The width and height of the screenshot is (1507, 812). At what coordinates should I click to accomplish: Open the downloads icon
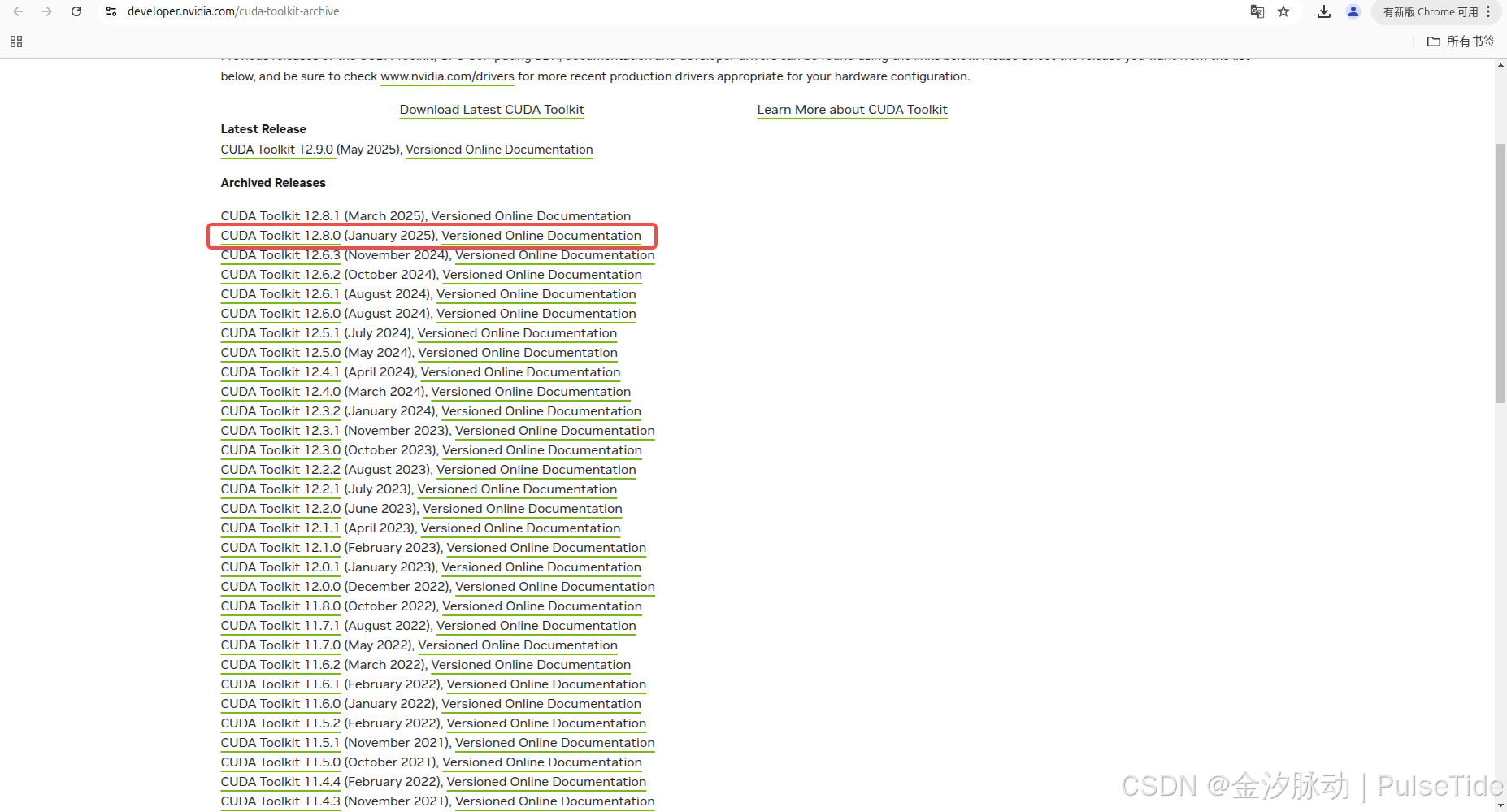(1324, 11)
